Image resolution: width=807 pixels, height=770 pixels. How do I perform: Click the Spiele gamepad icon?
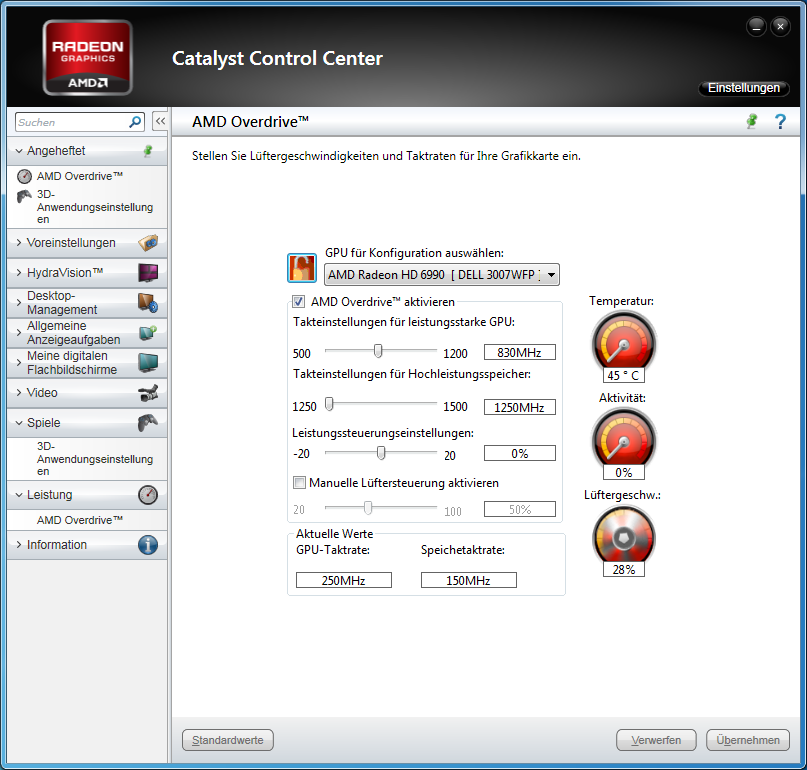coord(148,423)
